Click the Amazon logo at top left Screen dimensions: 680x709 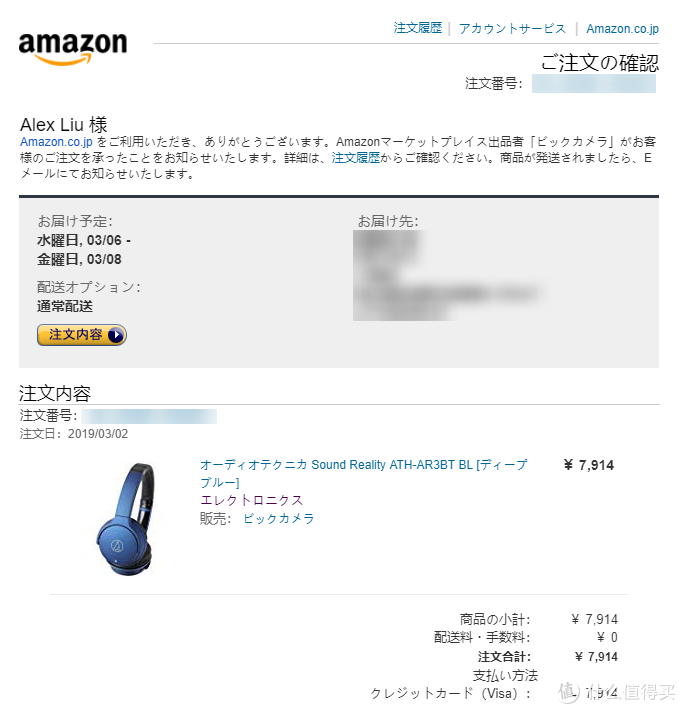coord(73,48)
